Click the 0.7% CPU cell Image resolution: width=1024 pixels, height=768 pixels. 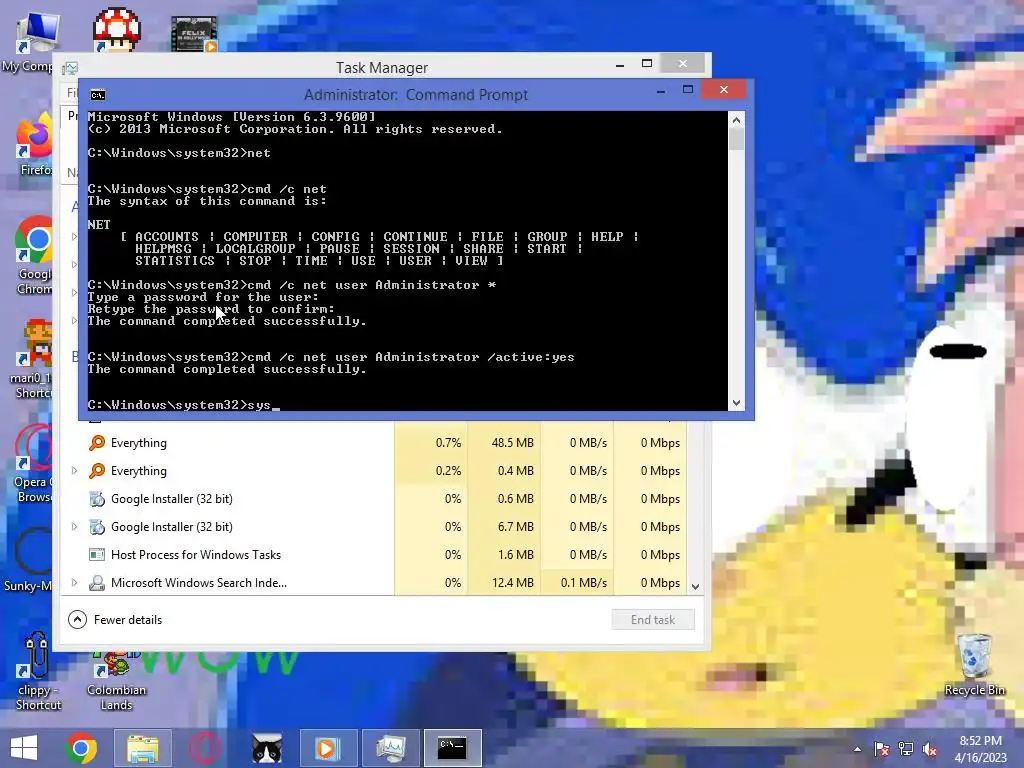(431, 443)
